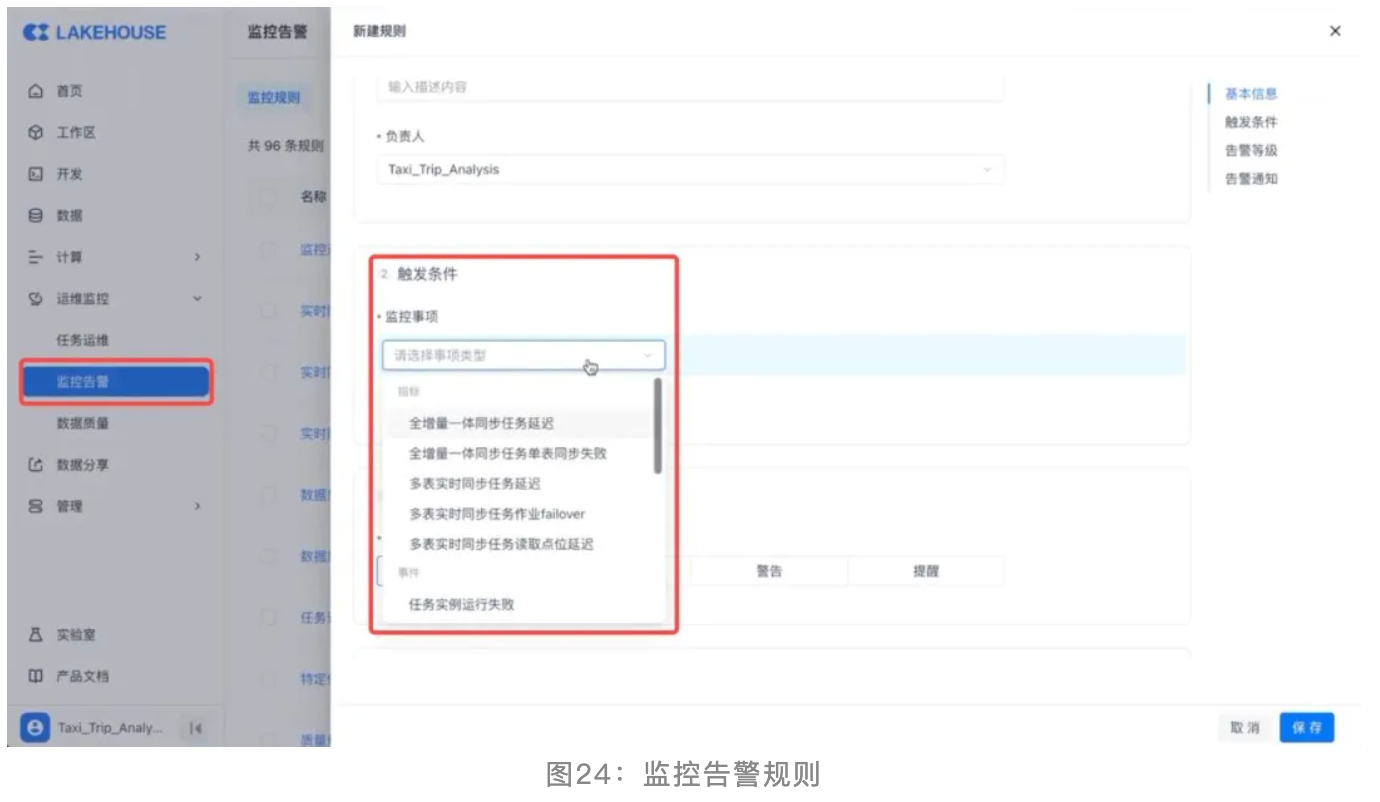The width and height of the screenshot is (1380, 802).
Task: Choose 任务实例运行失败 from the list
Action: point(461,604)
